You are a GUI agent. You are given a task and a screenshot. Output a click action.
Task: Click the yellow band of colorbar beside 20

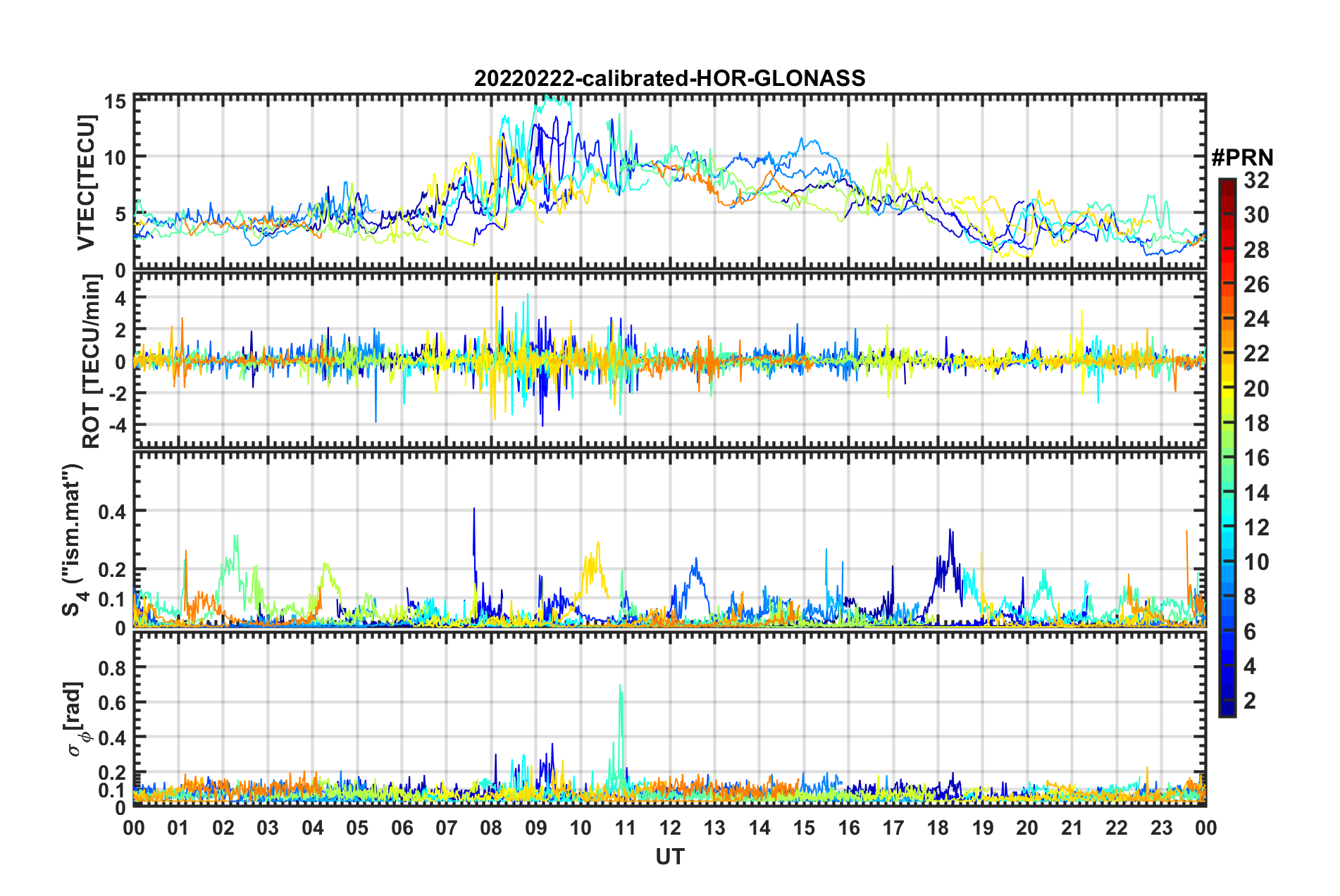tap(1227, 388)
